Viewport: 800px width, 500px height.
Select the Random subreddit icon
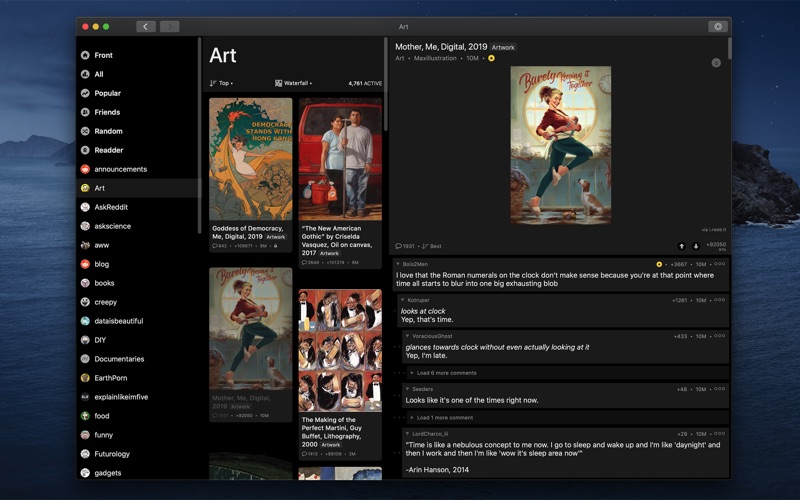tap(85, 131)
